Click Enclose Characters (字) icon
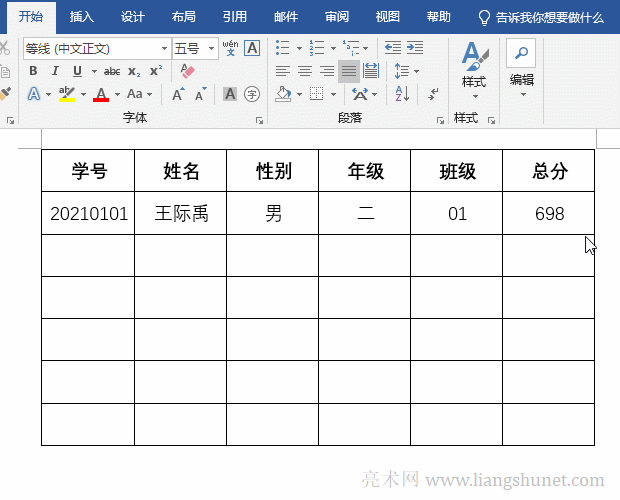This screenshot has height=500, width=620. pos(252,94)
